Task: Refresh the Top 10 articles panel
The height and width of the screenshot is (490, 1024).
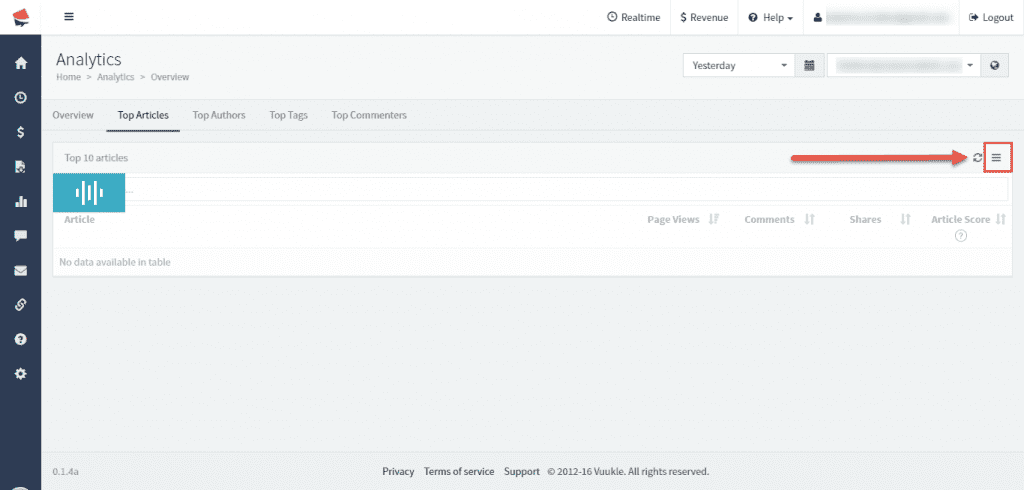Action: click(977, 158)
